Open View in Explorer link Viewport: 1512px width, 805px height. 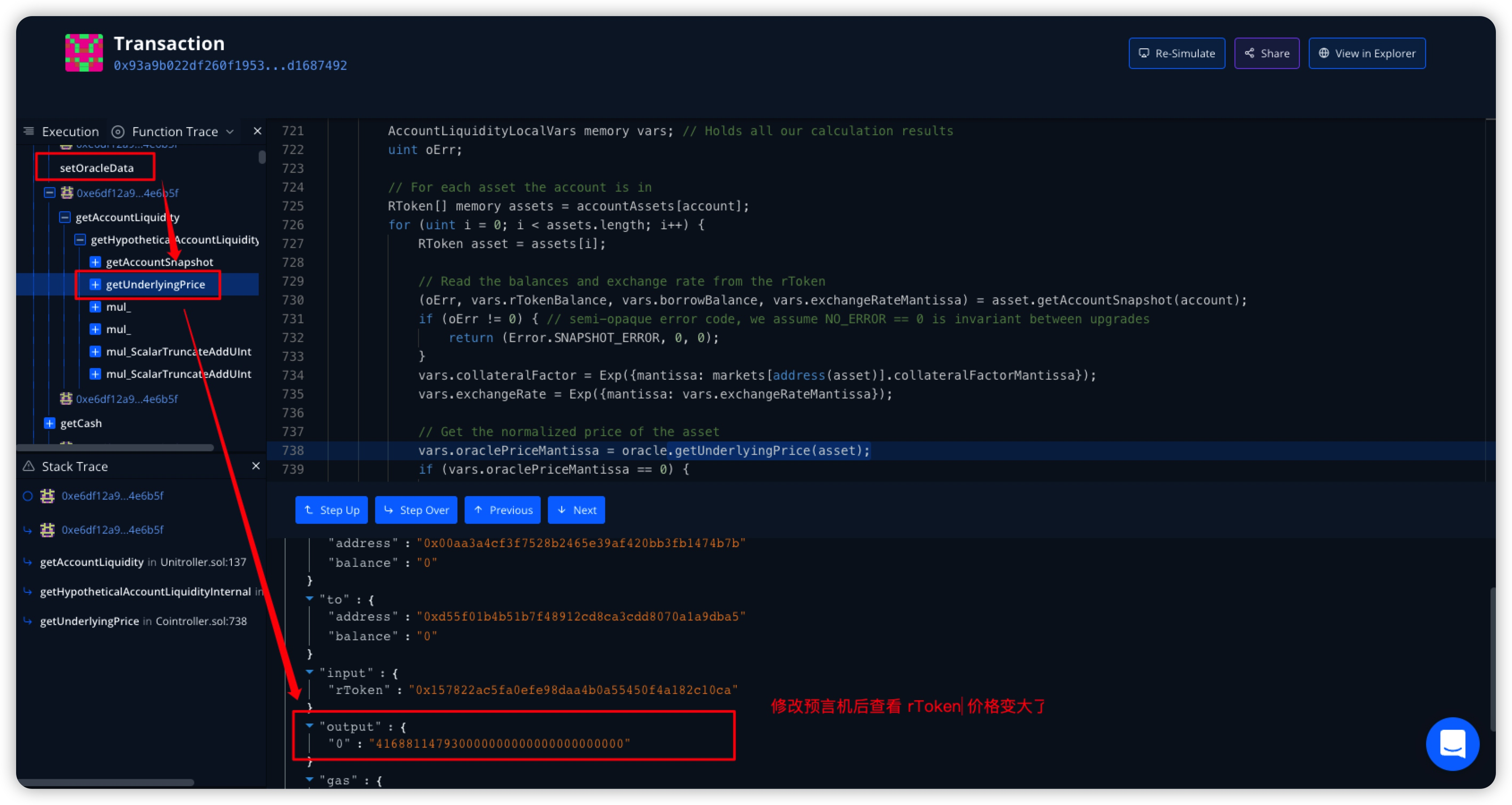point(1367,53)
